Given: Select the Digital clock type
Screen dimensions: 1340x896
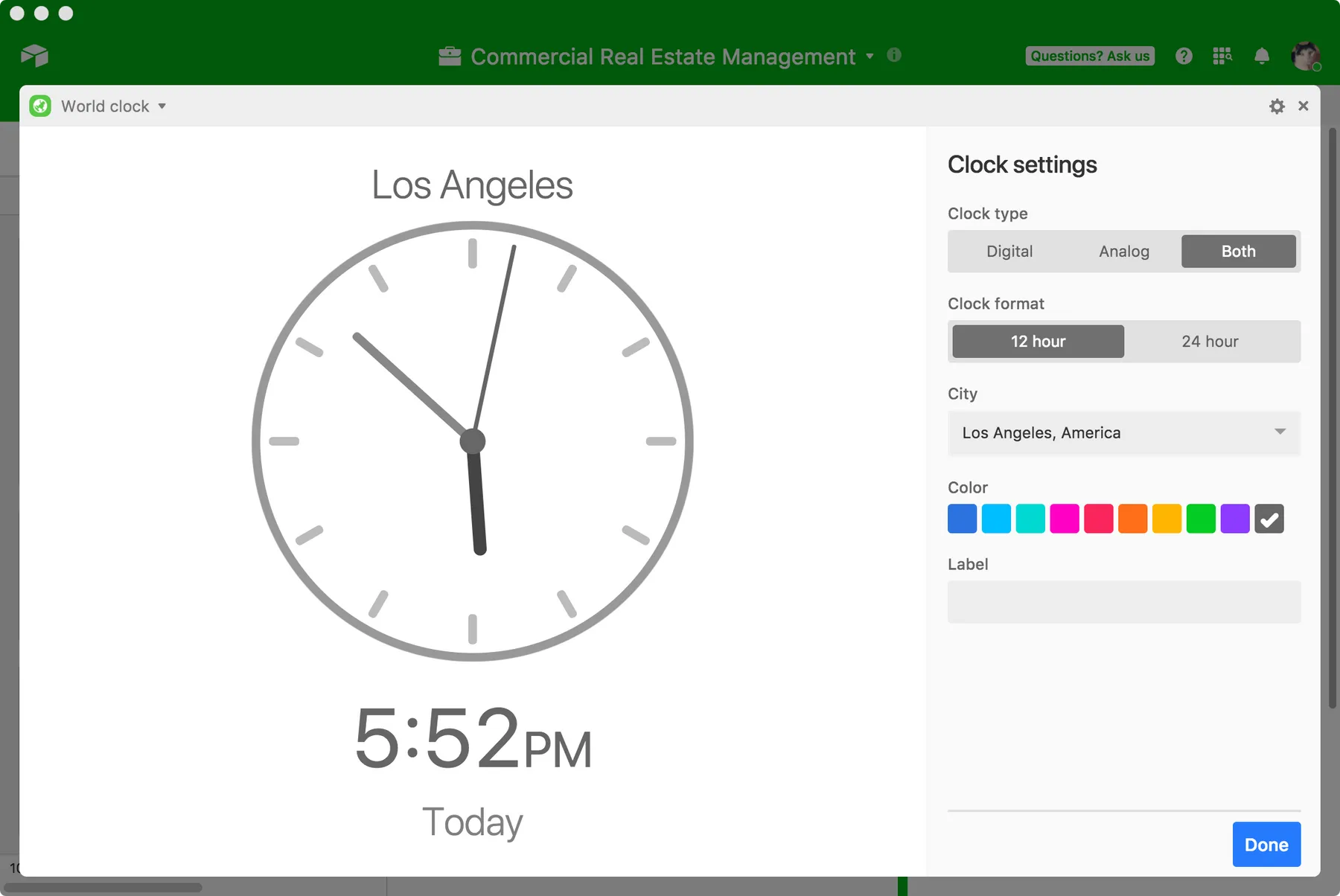Looking at the screenshot, I should 1009,252.
